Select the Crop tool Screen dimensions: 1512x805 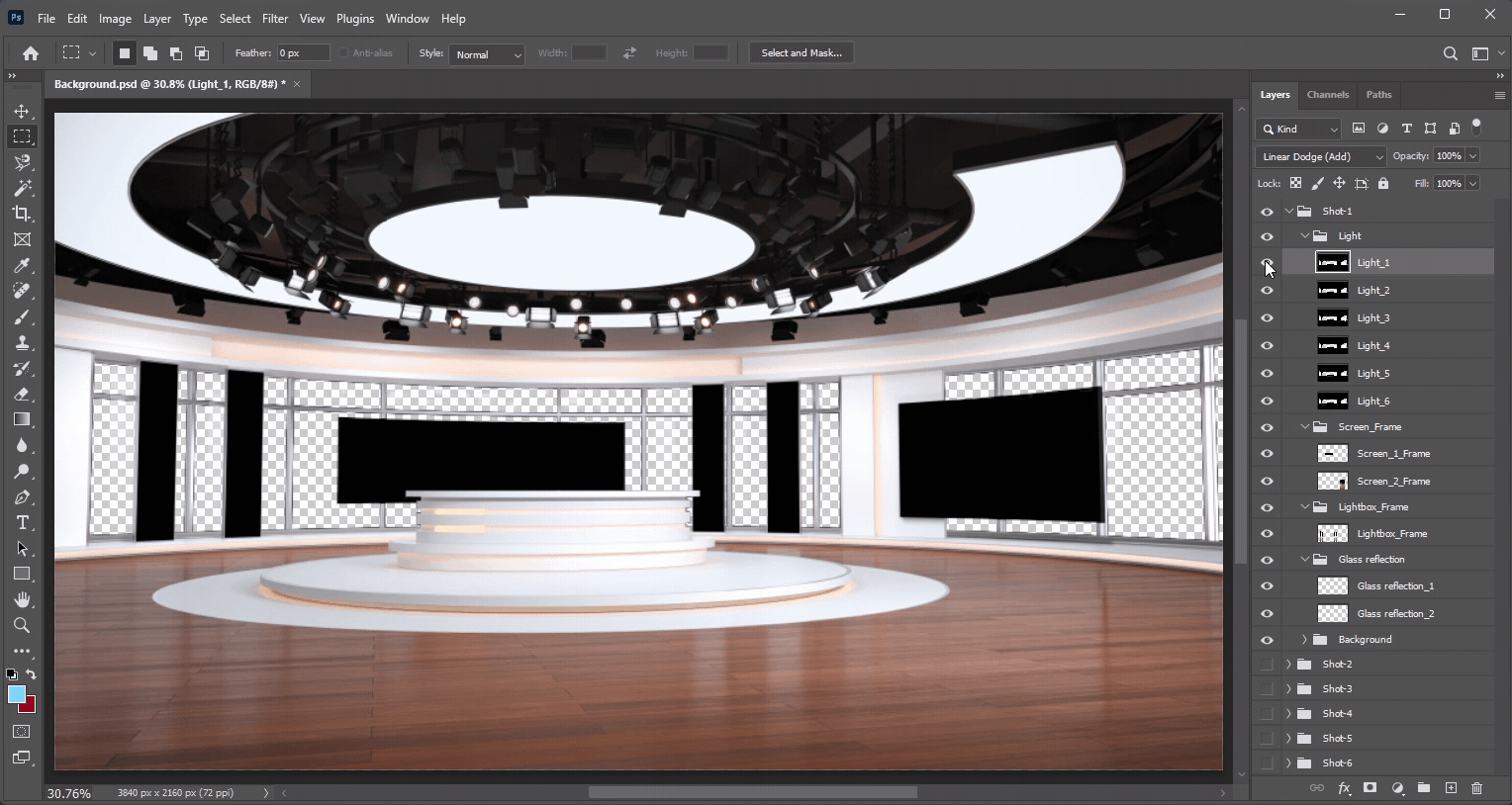(22, 214)
